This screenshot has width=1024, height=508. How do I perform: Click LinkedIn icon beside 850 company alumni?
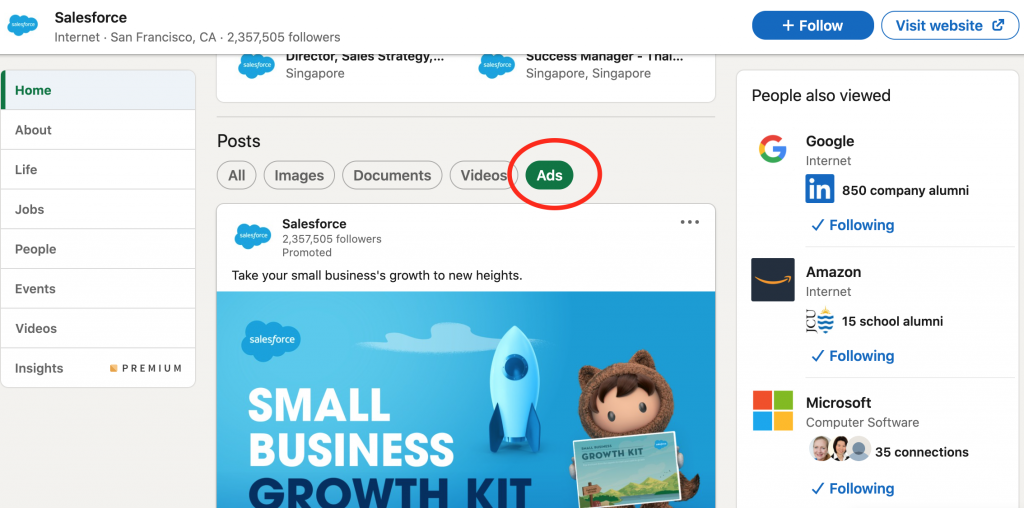(820, 189)
